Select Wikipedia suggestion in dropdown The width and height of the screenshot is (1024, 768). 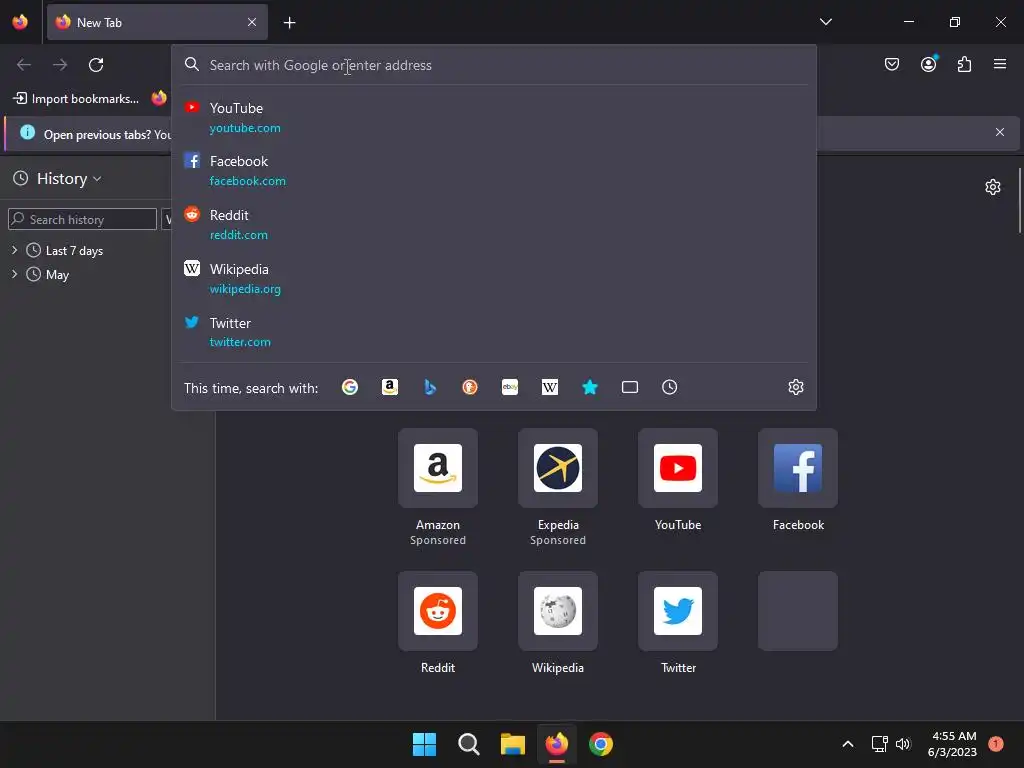point(494,279)
